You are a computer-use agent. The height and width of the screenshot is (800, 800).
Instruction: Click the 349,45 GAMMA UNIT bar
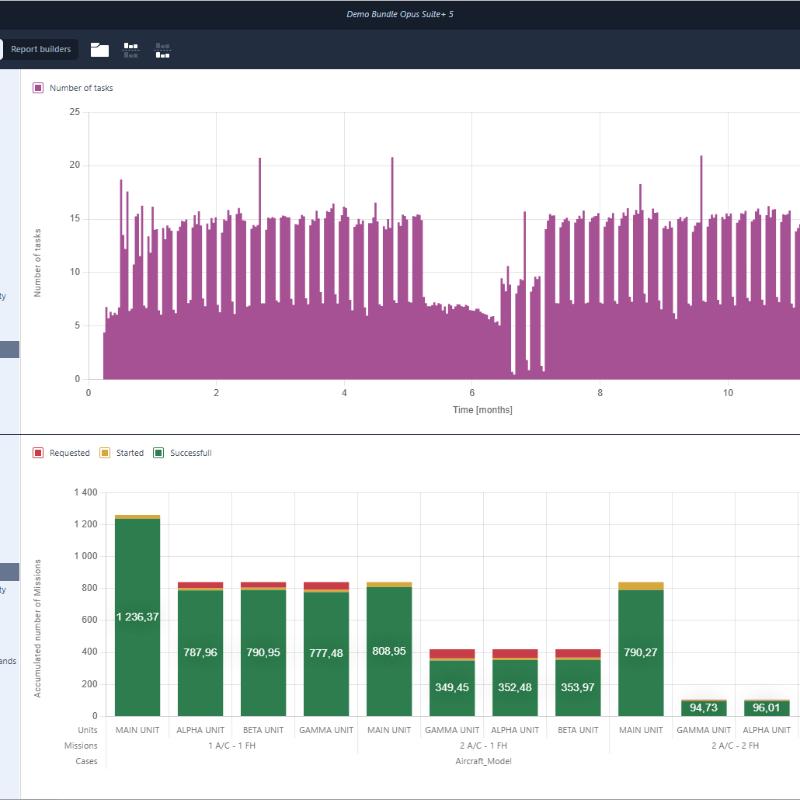[452, 687]
